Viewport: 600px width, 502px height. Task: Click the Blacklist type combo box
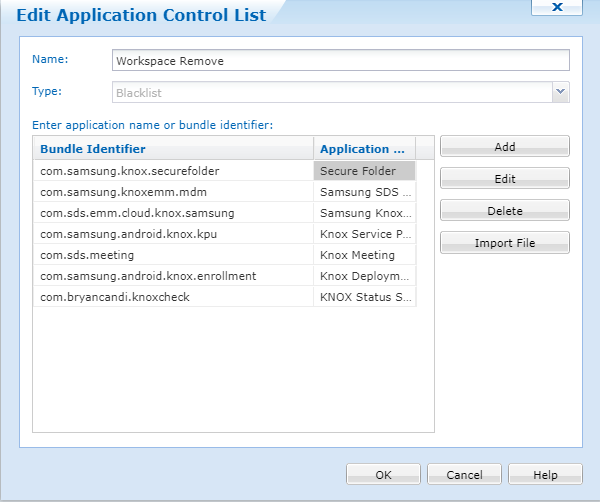[332, 92]
